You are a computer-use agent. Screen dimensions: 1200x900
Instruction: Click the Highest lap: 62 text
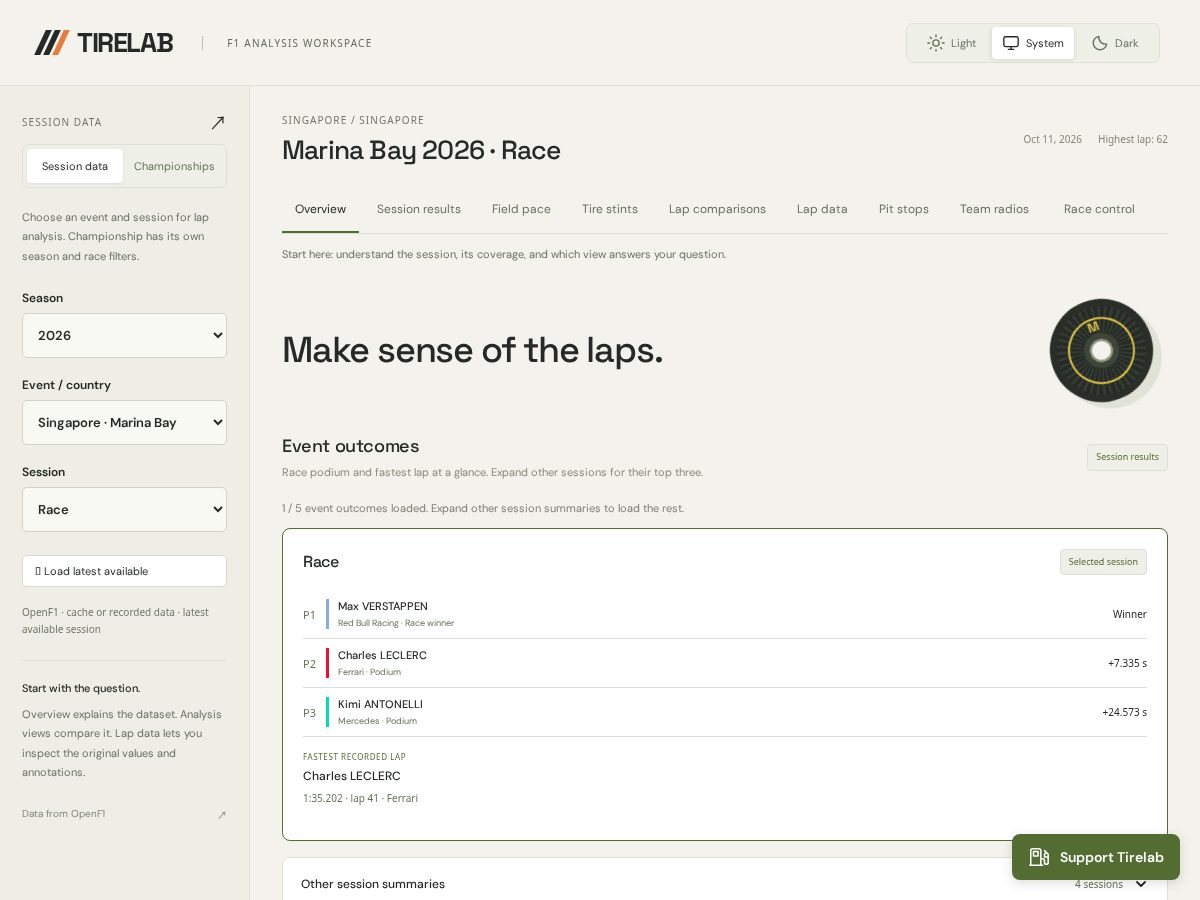tap(1133, 139)
